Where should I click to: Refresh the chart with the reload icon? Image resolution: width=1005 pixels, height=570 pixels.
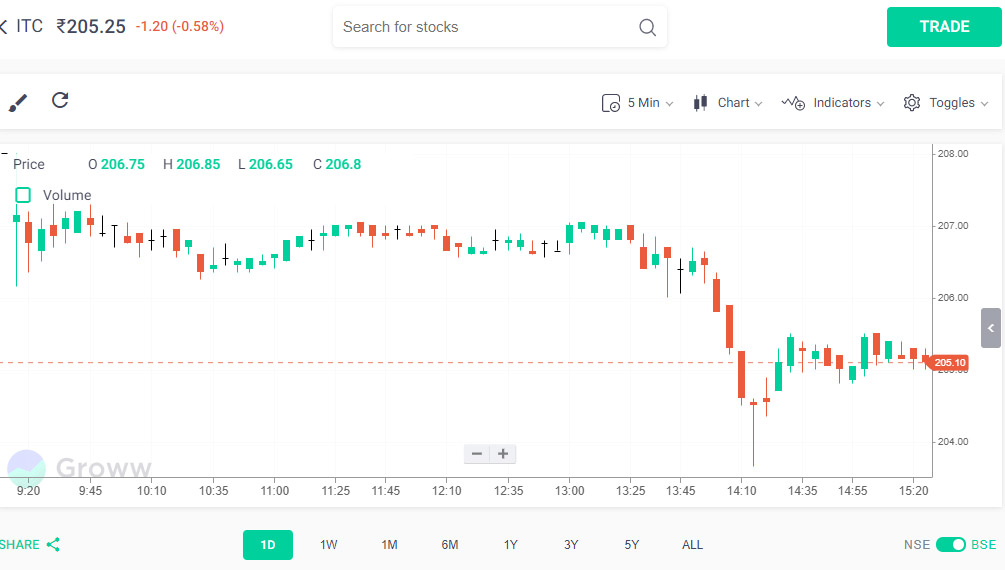point(60,100)
